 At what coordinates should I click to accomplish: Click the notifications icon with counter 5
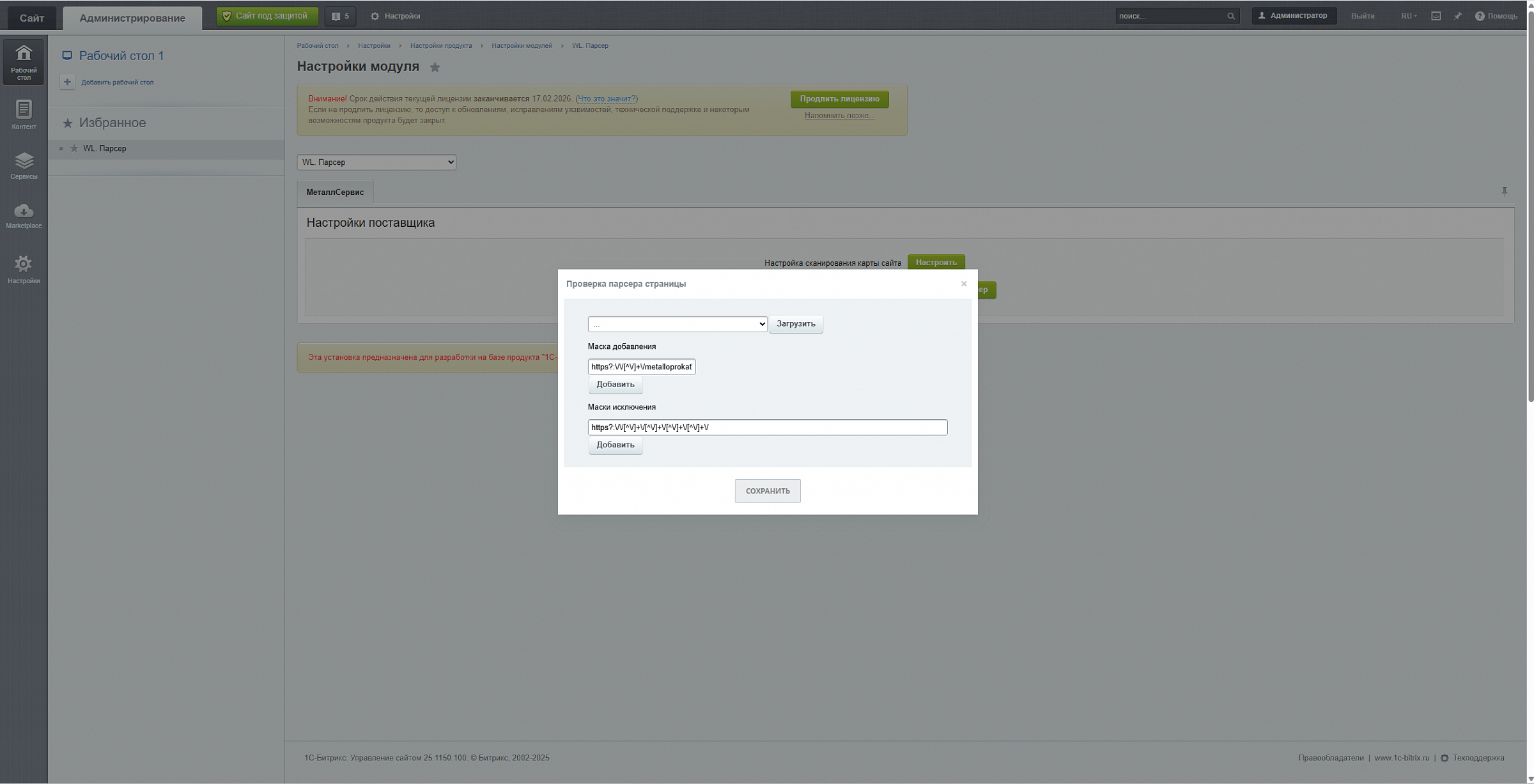click(340, 16)
